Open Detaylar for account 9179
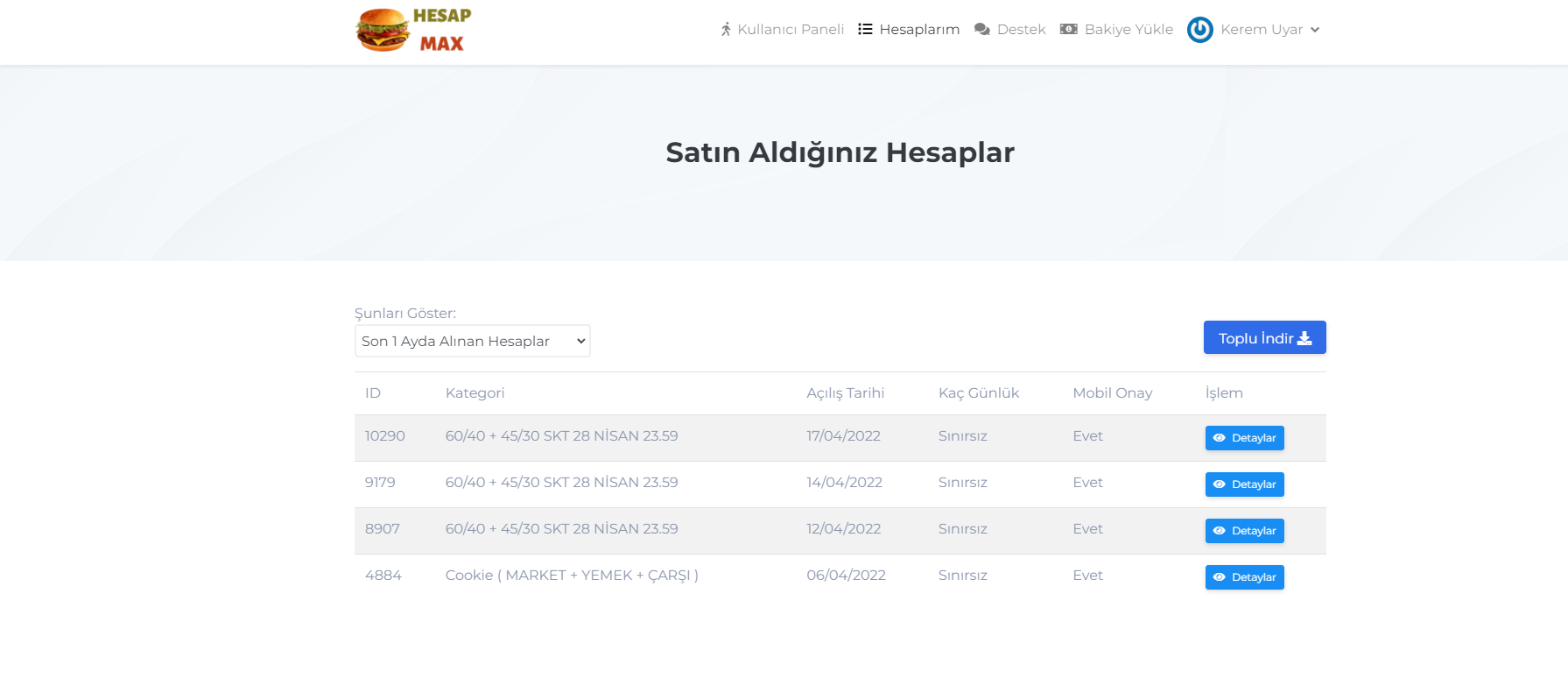Screen dimensions: 1568x700 click(1245, 484)
